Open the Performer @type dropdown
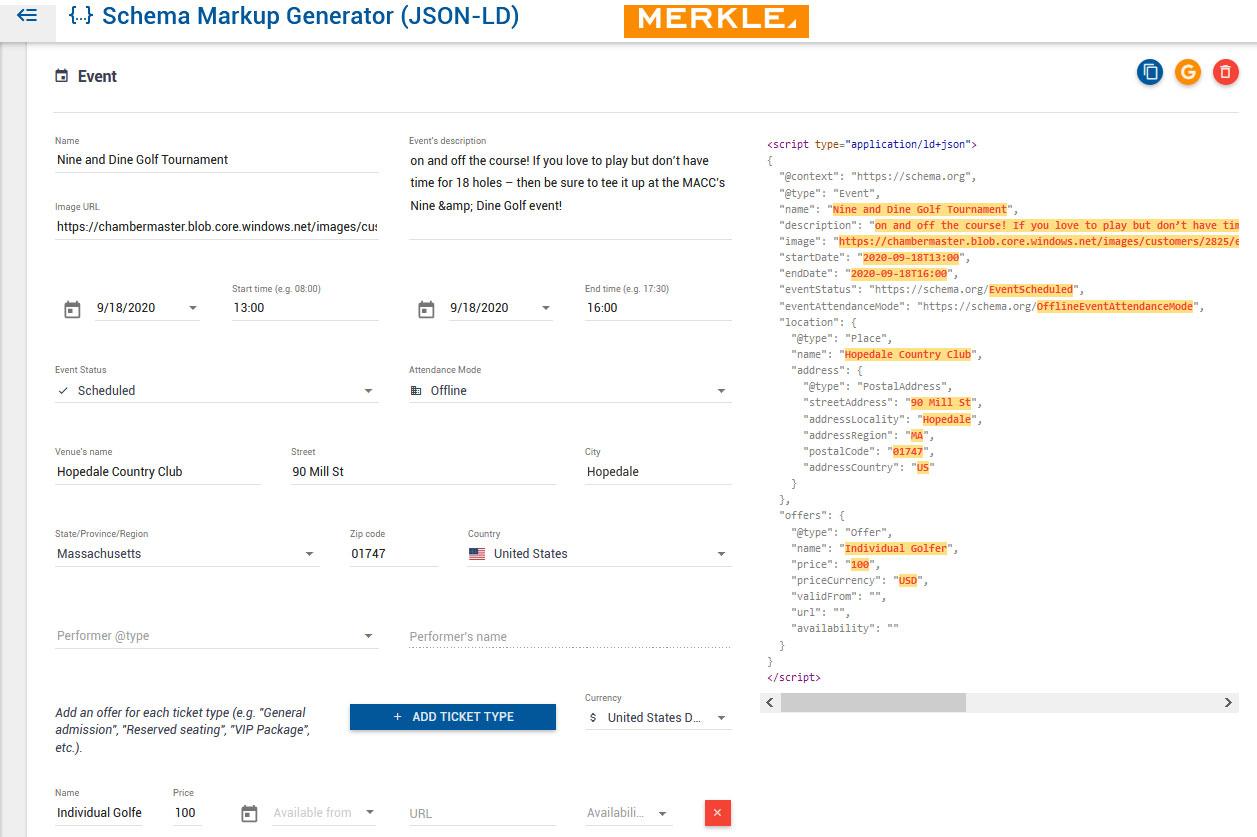Screen dimensions: 1257x837 pyautogui.click(x=217, y=636)
